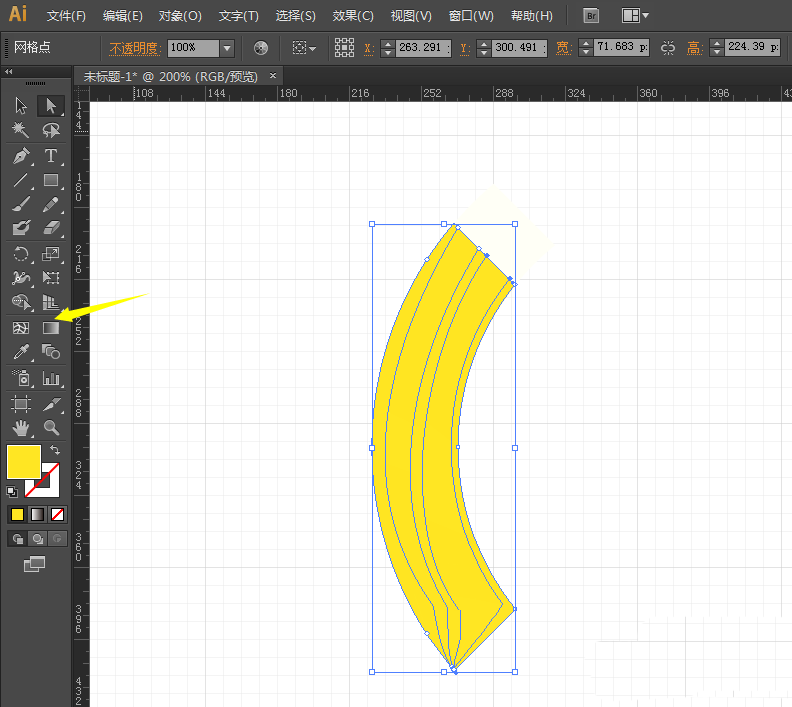Image resolution: width=792 pixels, height=707 pixels.
Task: Select the Type tool
Action: (50, 156)
